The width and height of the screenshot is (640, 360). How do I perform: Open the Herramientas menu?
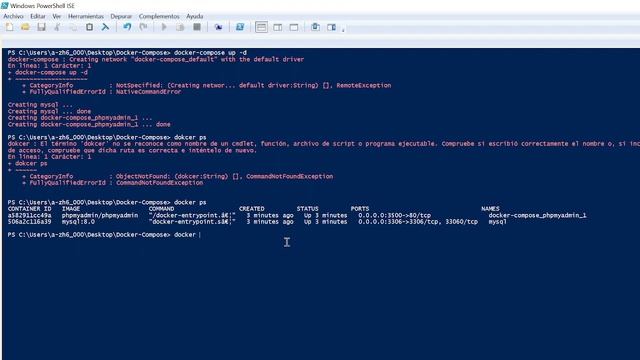coord(86,16)
